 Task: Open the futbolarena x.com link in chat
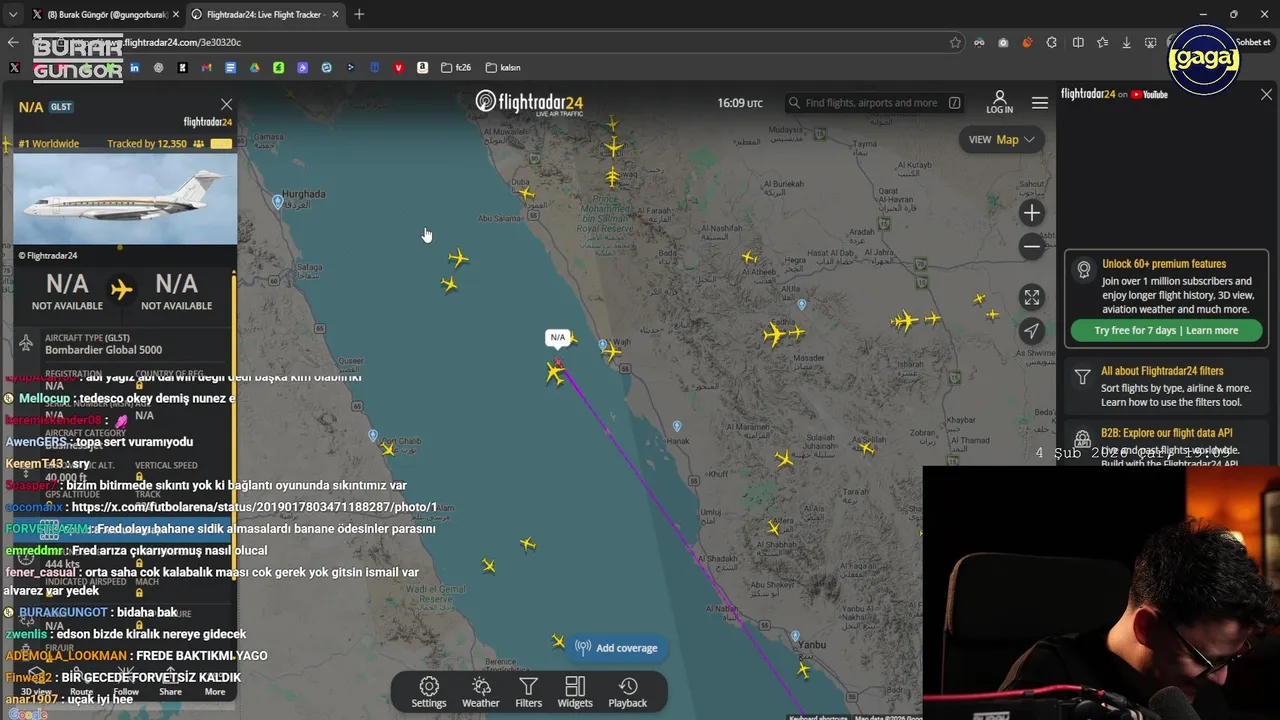pyautogui.click(x=254, y=507)
